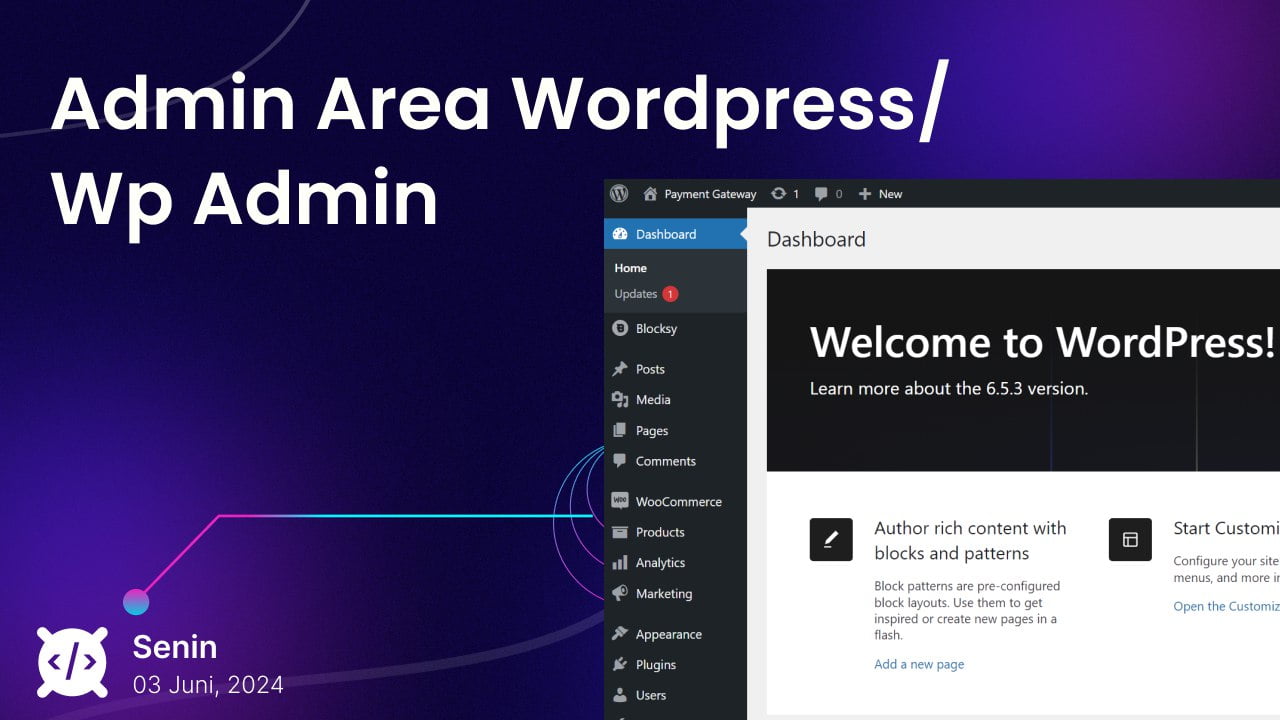Open Updates submenu under Dashboard

636,294
